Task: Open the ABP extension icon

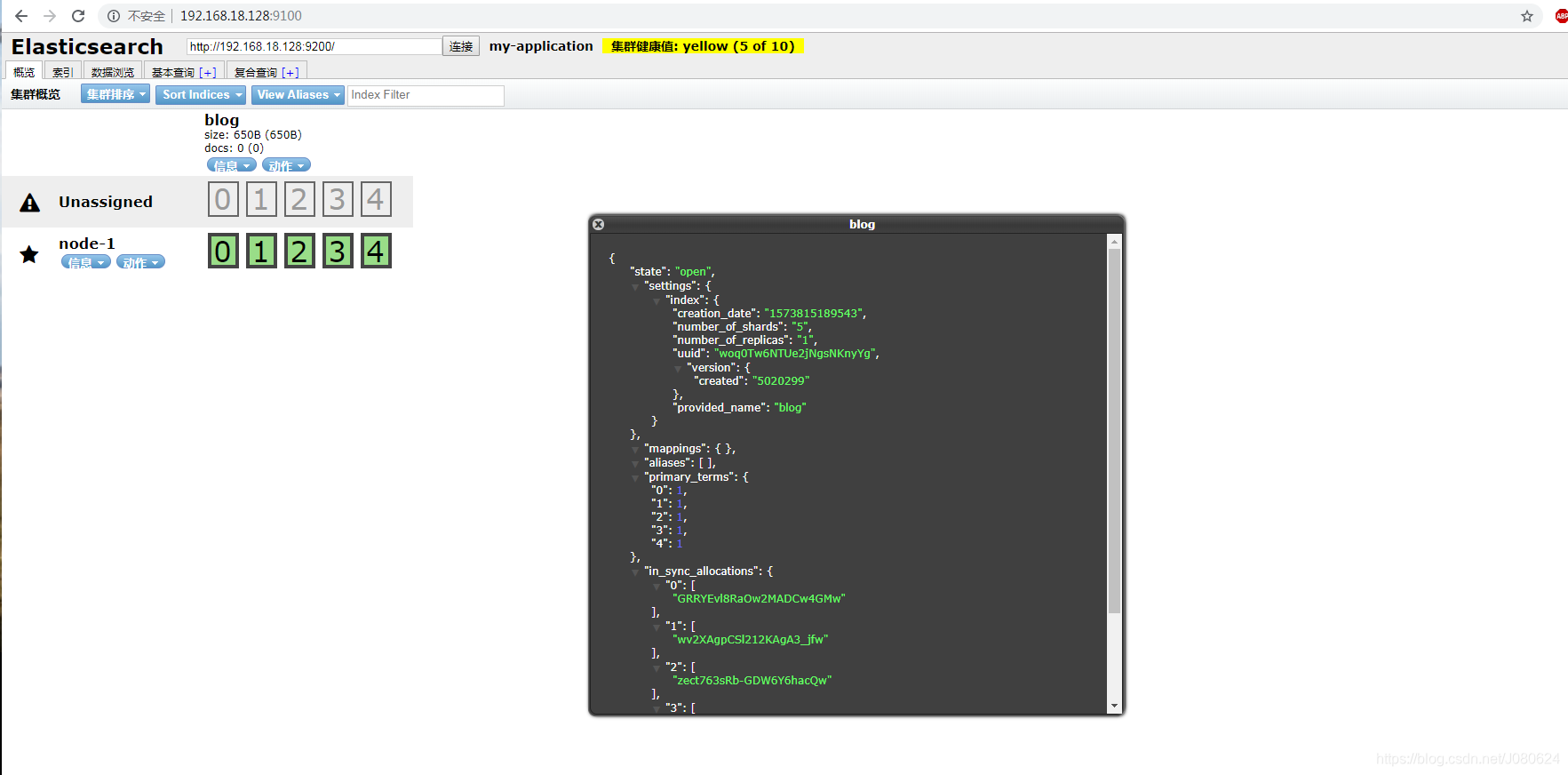Action: 1561,16
